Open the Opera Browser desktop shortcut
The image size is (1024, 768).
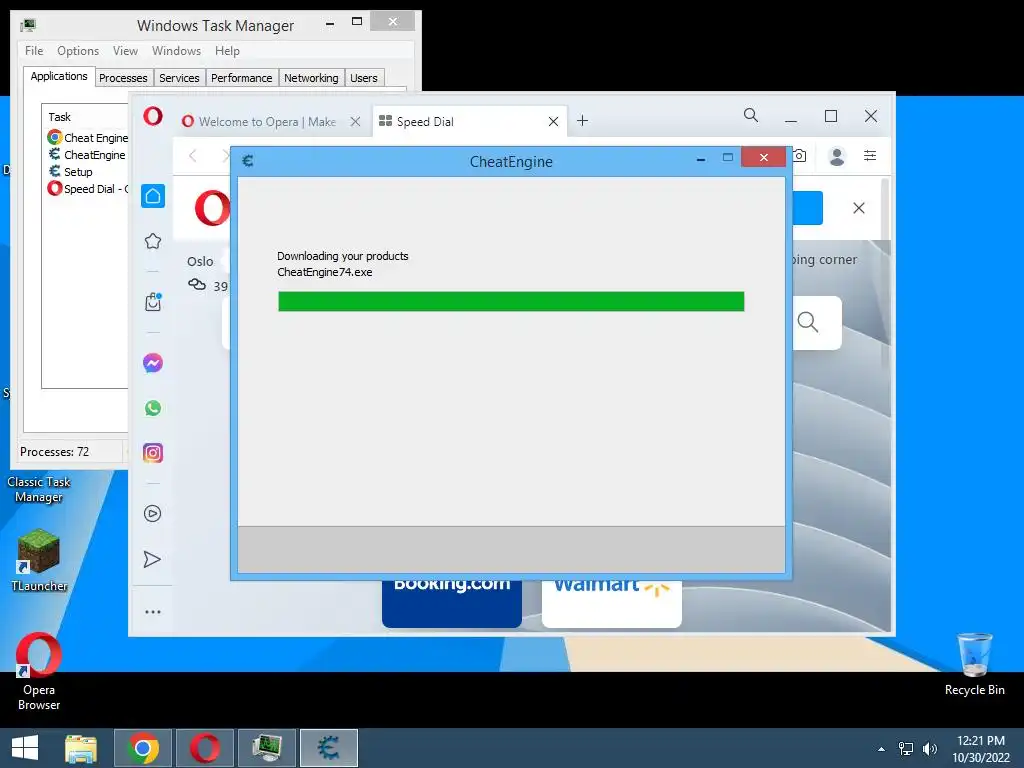click(x=39, y=672)
